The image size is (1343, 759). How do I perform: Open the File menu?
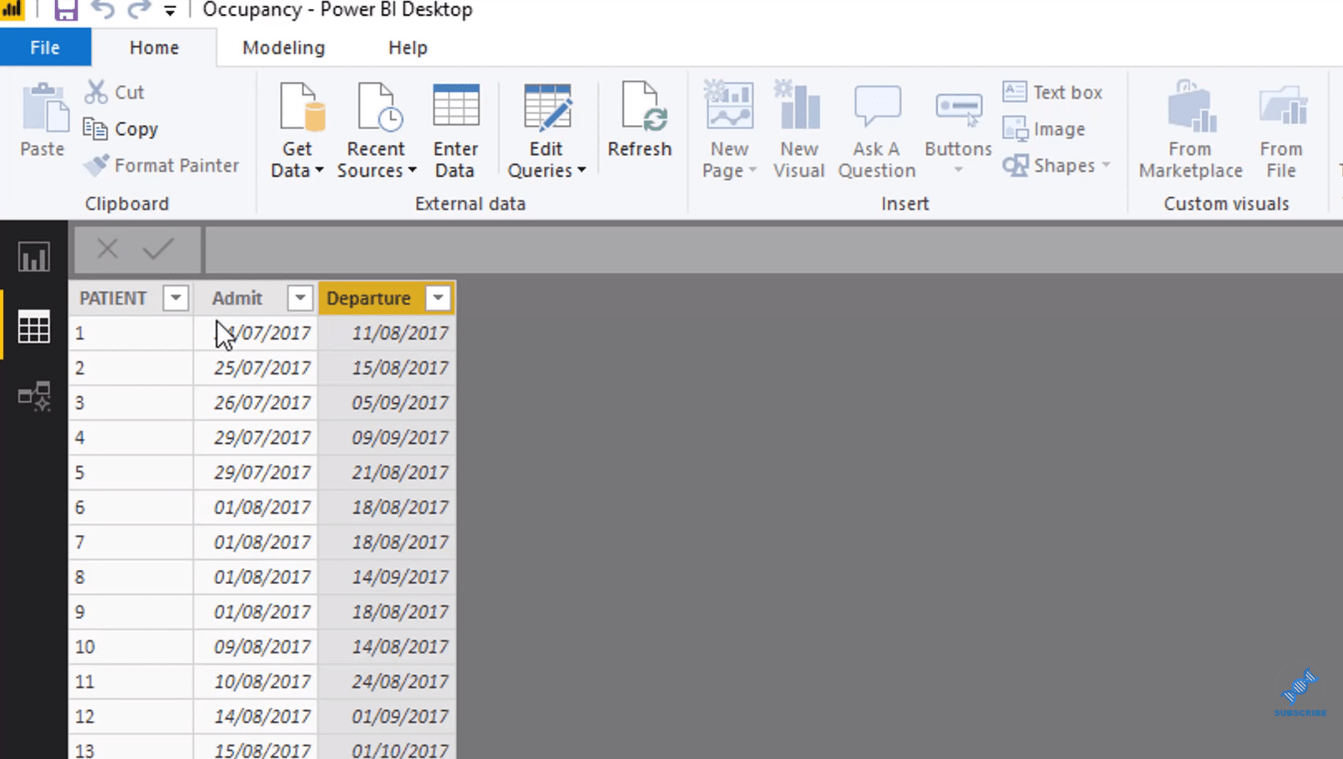click(45, 48)
